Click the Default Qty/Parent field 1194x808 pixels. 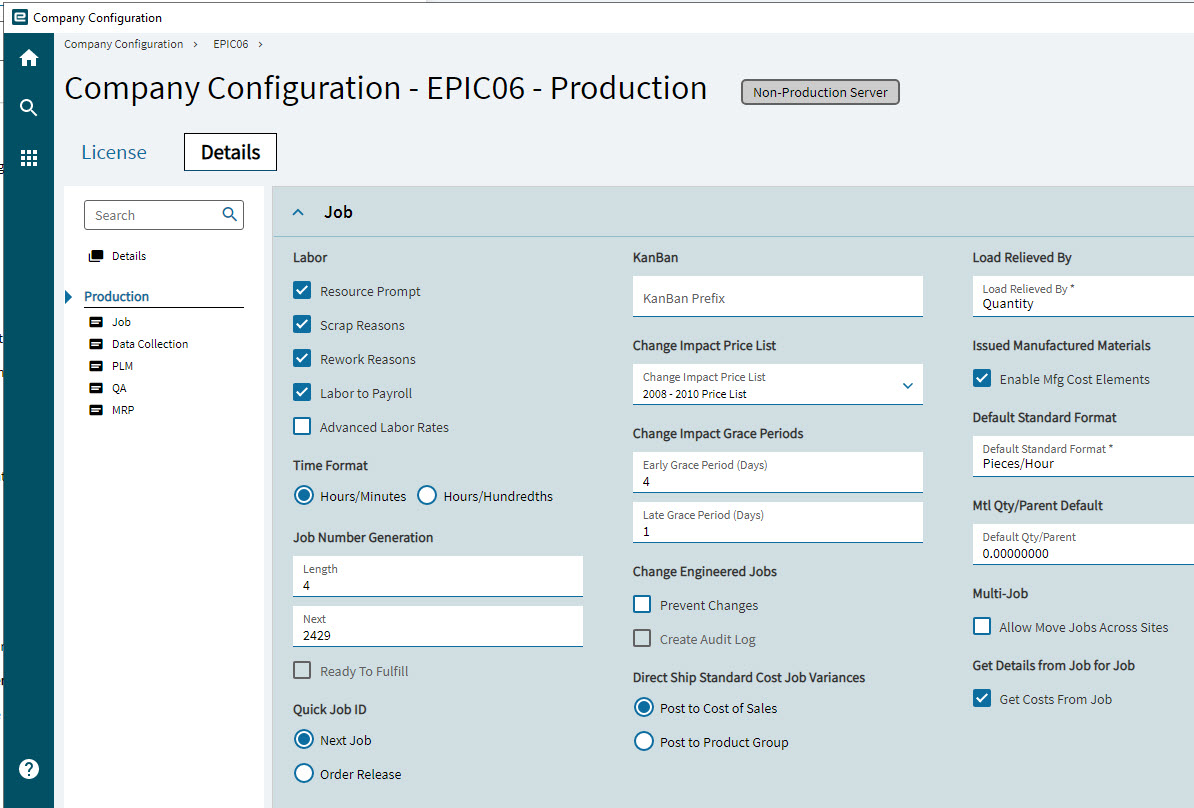[1083, 545]
